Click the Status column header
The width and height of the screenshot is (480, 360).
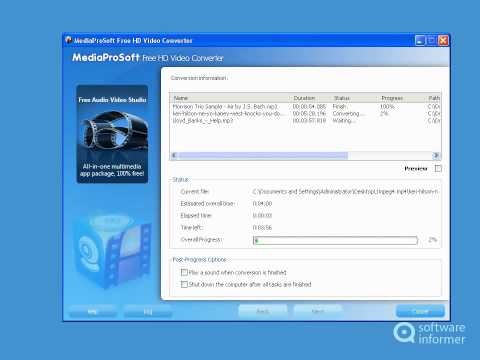point(353,98)
